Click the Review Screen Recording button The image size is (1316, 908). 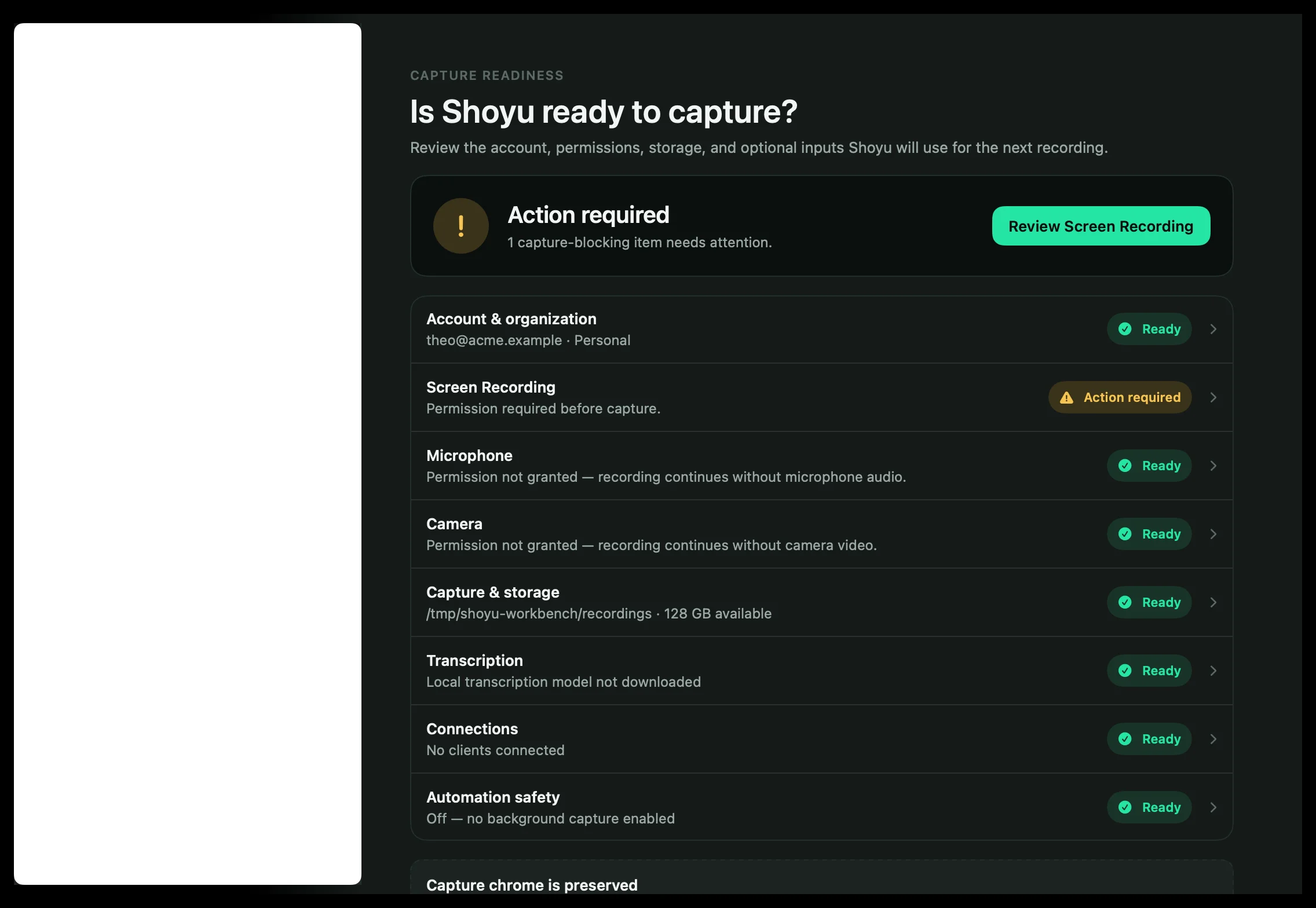pos(1101,226)
